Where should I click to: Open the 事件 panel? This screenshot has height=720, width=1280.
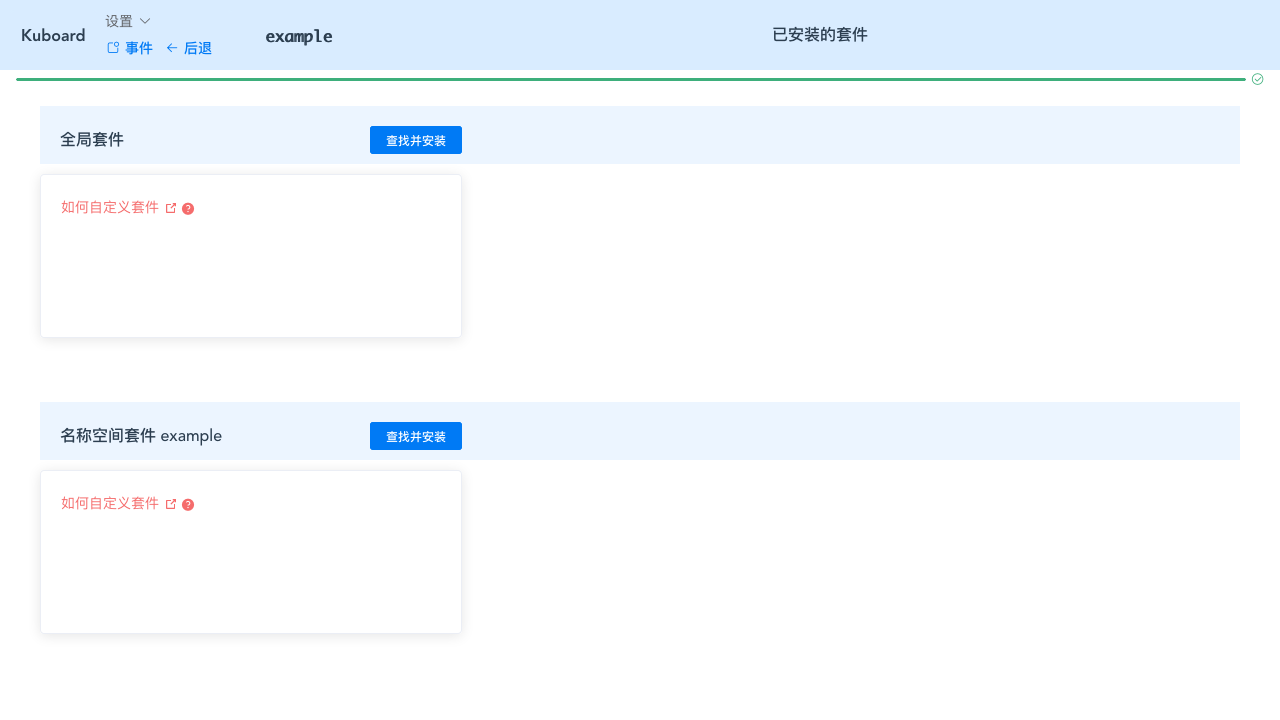click(139, 48)
